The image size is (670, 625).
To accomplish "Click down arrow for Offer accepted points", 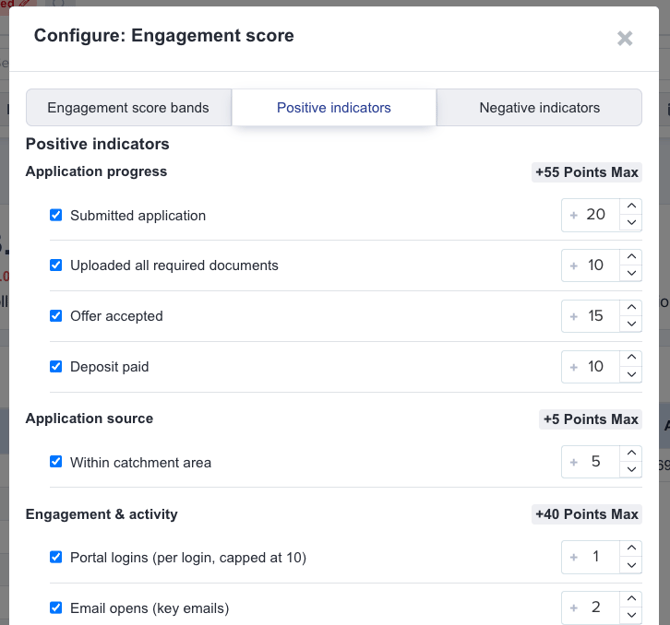I will click(x=631, y=324).
